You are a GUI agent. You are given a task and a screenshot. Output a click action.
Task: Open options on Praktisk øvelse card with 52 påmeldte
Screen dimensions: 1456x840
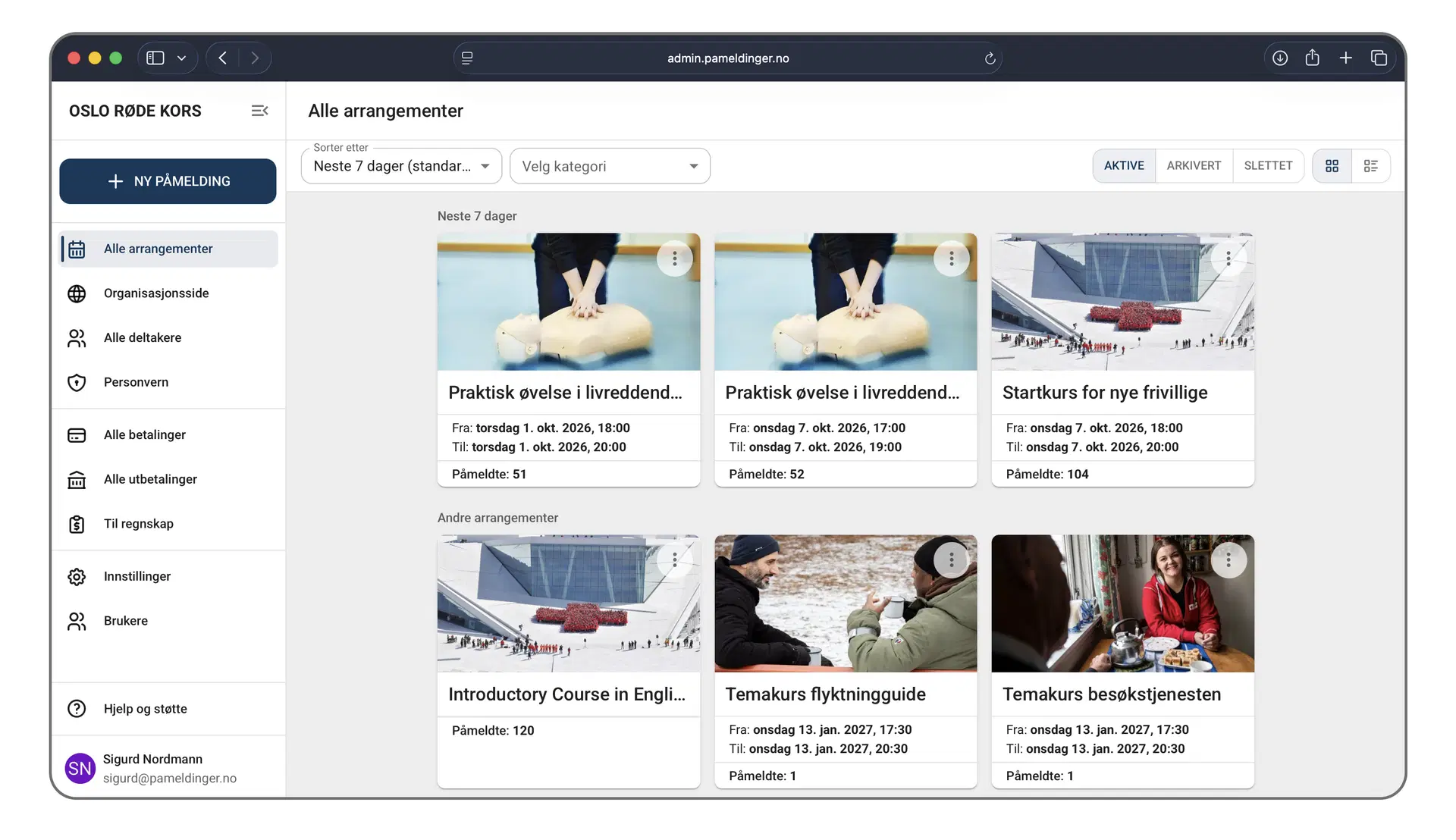click(951, 259)
